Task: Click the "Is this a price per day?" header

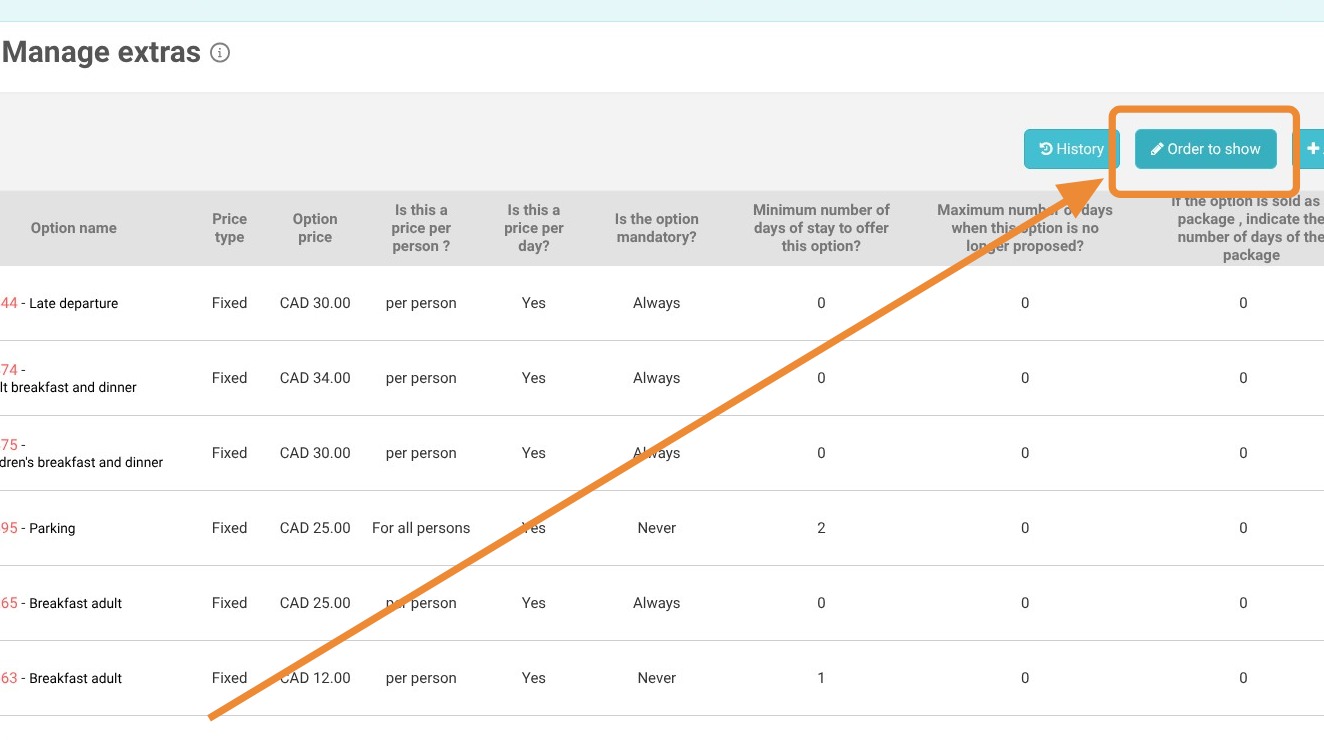Action: pos(533,228)
